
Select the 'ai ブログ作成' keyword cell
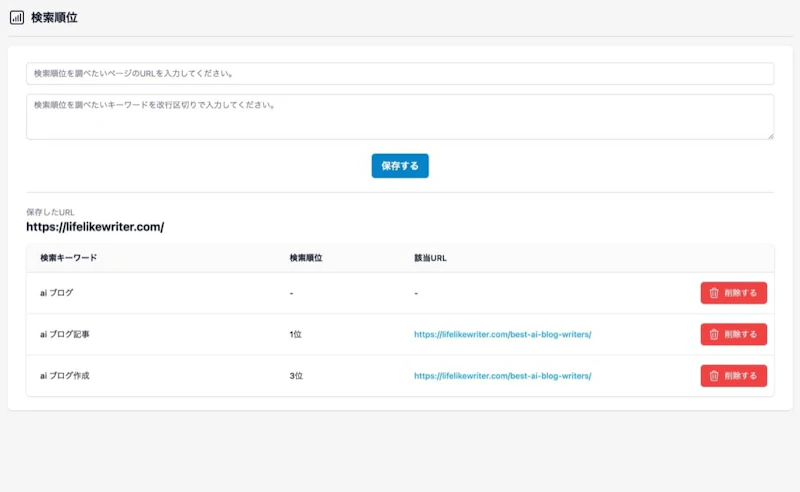tap(65, 376)
